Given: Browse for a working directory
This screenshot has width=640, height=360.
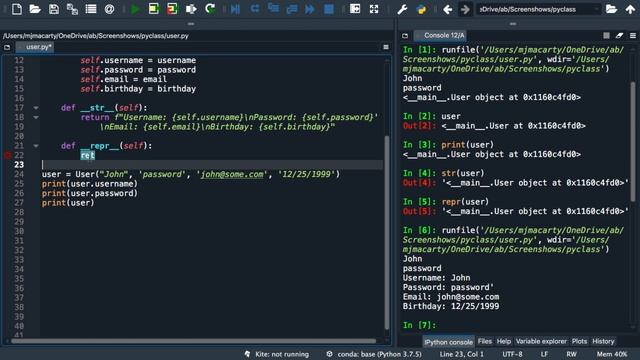Looking at the screenshot, I should 611,9.
